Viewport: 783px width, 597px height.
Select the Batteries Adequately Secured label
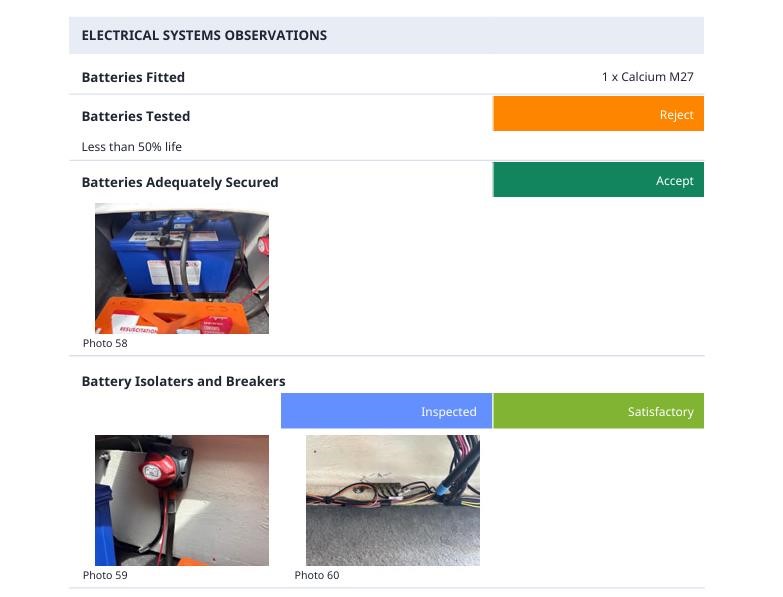click(180, 182)
